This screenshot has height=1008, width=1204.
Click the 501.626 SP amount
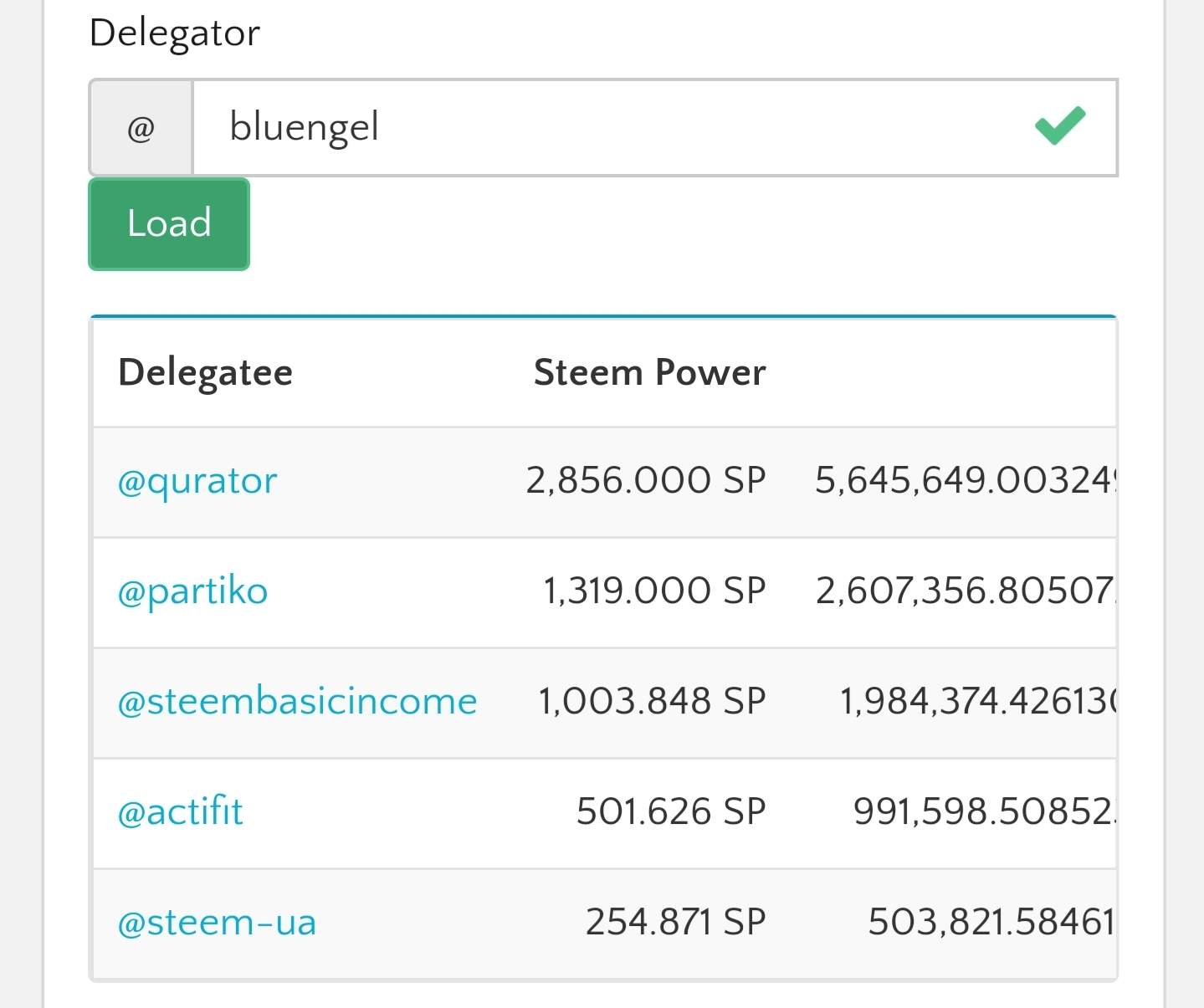coord(671,812)
